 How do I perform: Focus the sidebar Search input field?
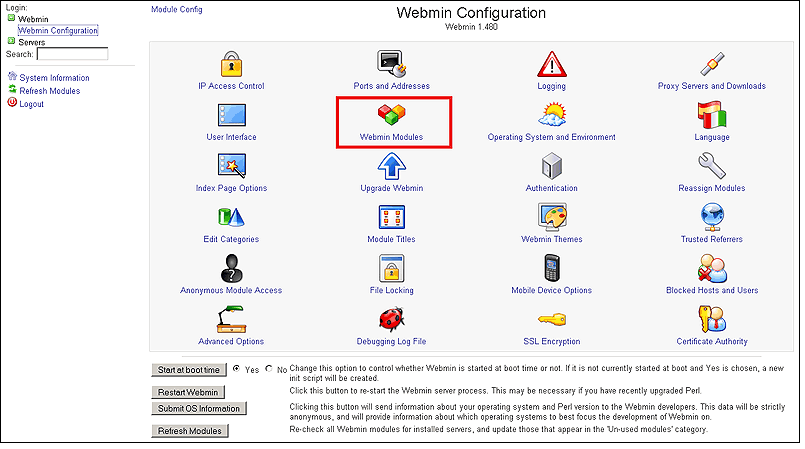point(72,54)
